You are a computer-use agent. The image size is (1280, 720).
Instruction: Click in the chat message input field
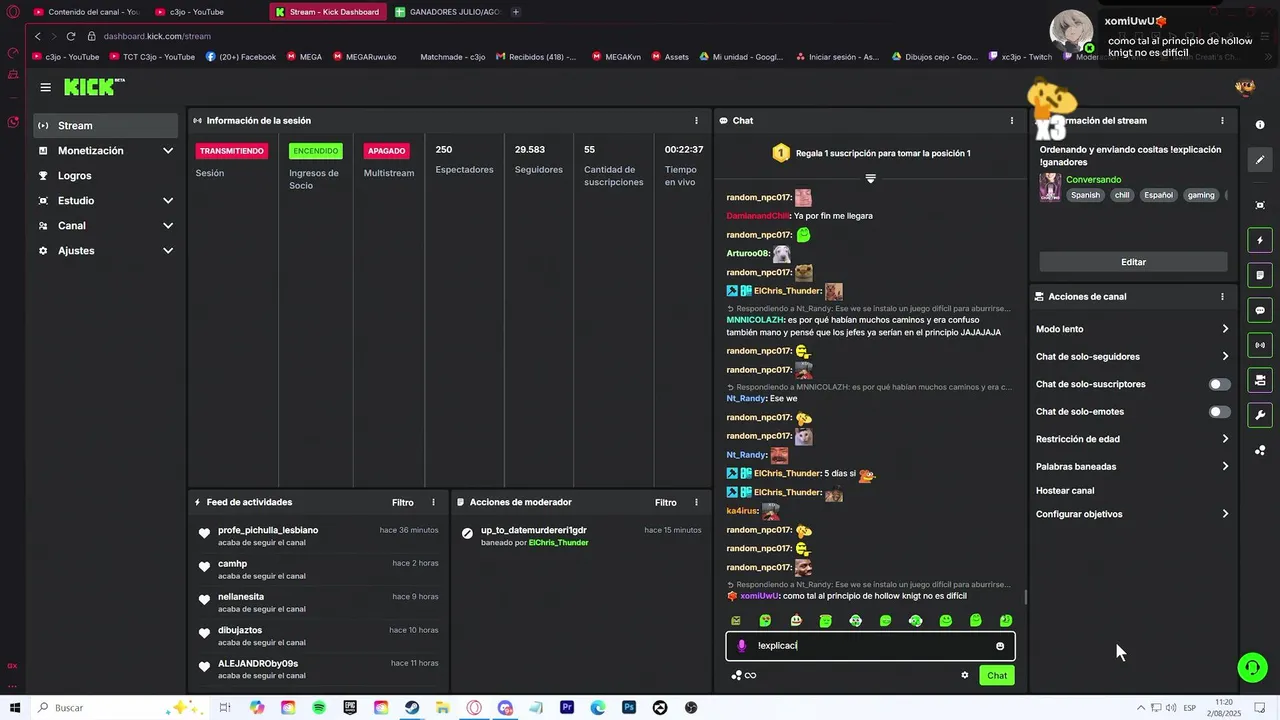pyautogui.click(x=870, y=646)
